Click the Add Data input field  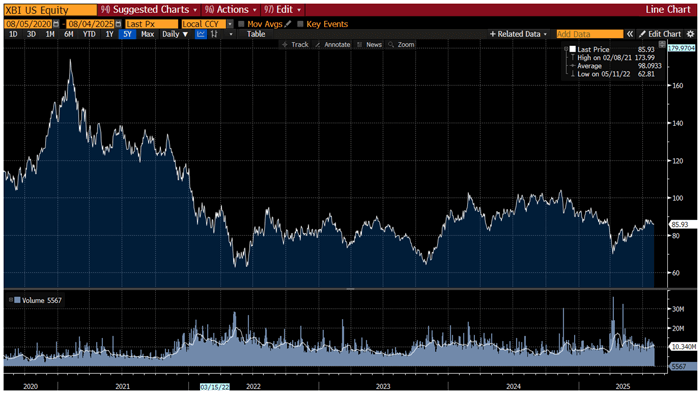(590, 34)
